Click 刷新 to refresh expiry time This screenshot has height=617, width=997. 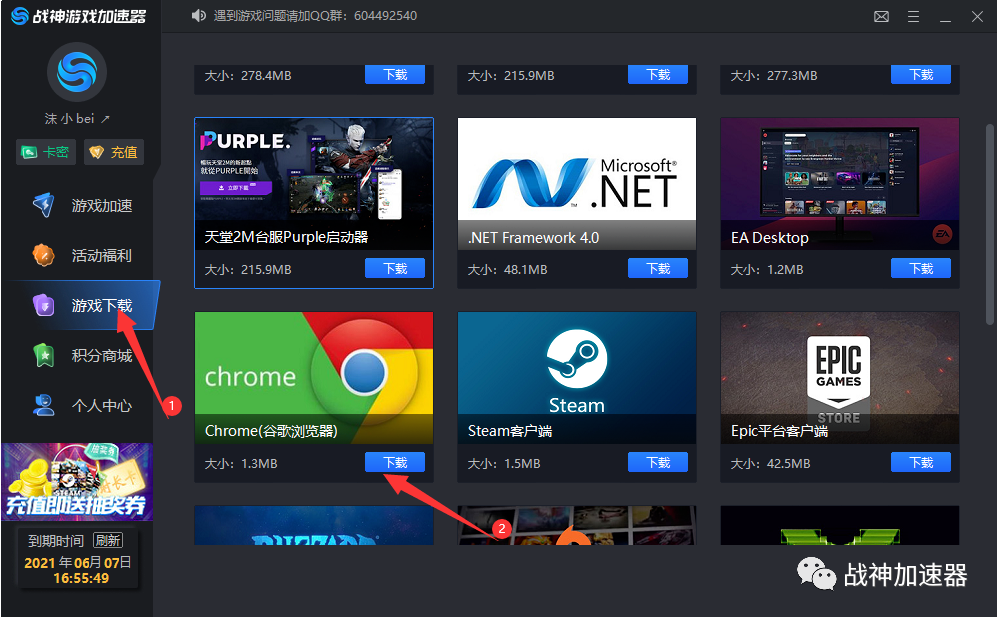pos(108,540)
